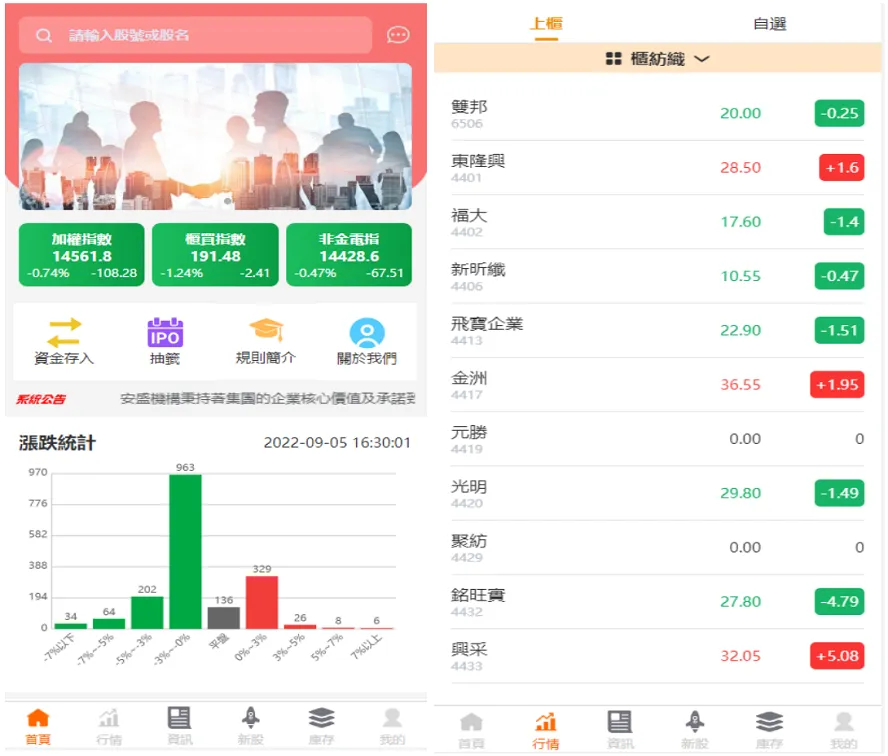Tap the 我的 profile icon
Image resolution: width=888 pixels, height=756 pixels.
(392, 718)
